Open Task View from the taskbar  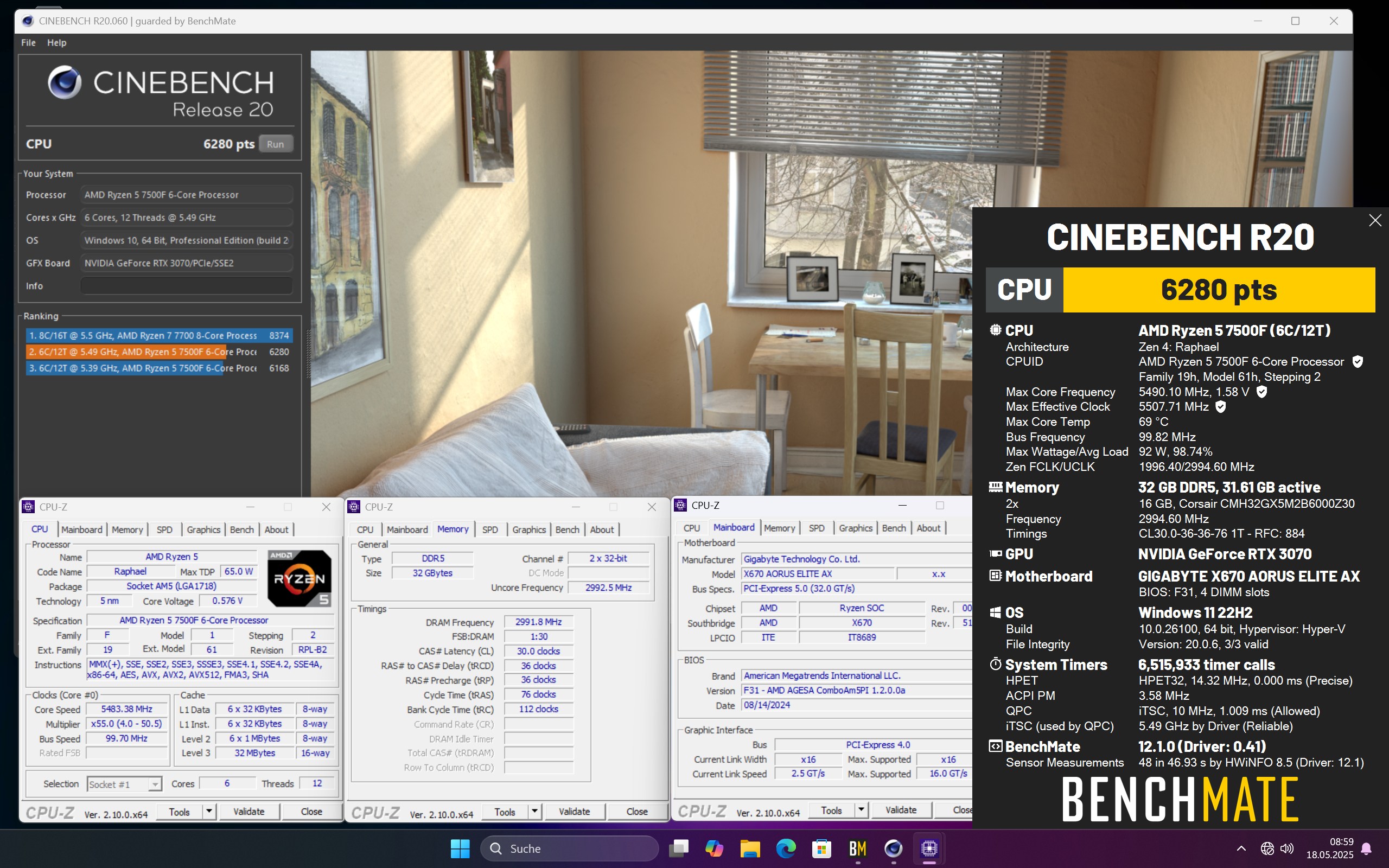pyautogui.click(x=678, y=848)
